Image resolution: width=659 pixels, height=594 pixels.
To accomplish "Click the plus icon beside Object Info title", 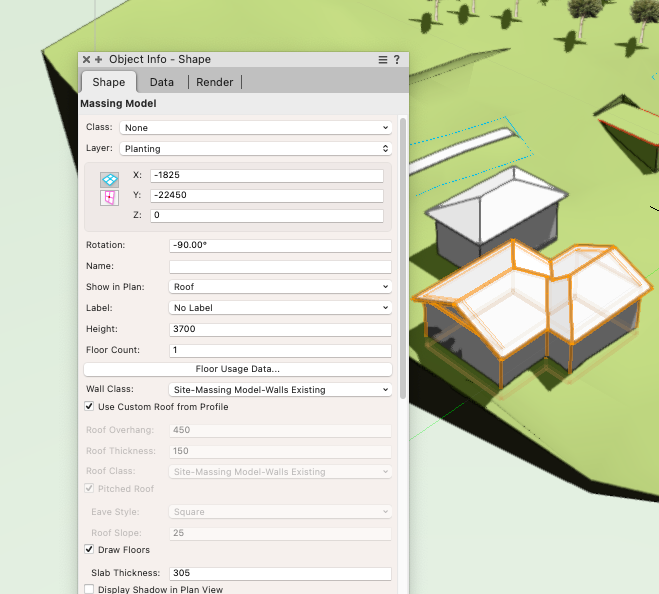I will pyautogui.click(x=98, y=60).
